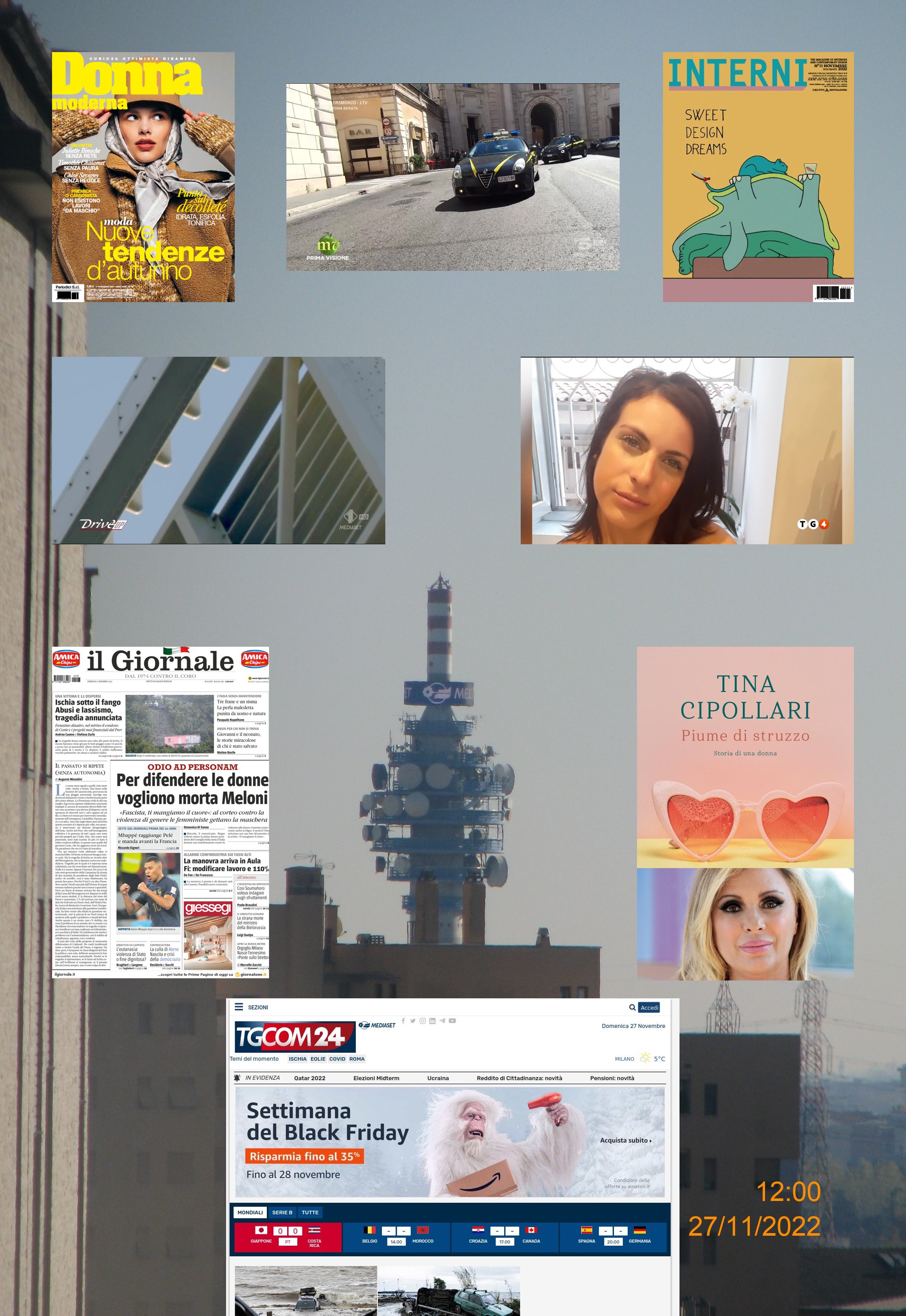Open the Twitter social icon
The width and height of the screenshot is (906, 1316).
[x=413, y=1021]
